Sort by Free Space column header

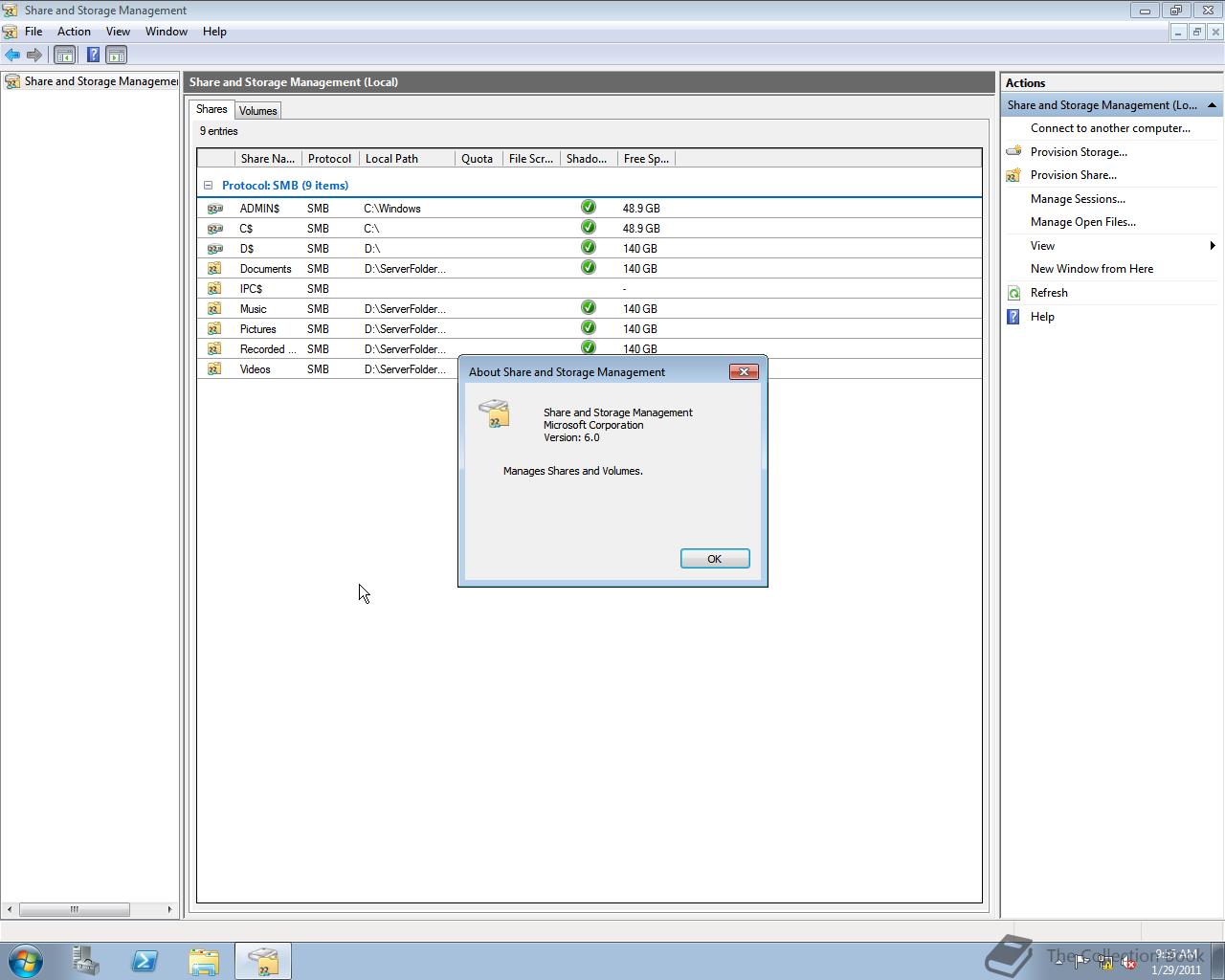click(646, 159)
